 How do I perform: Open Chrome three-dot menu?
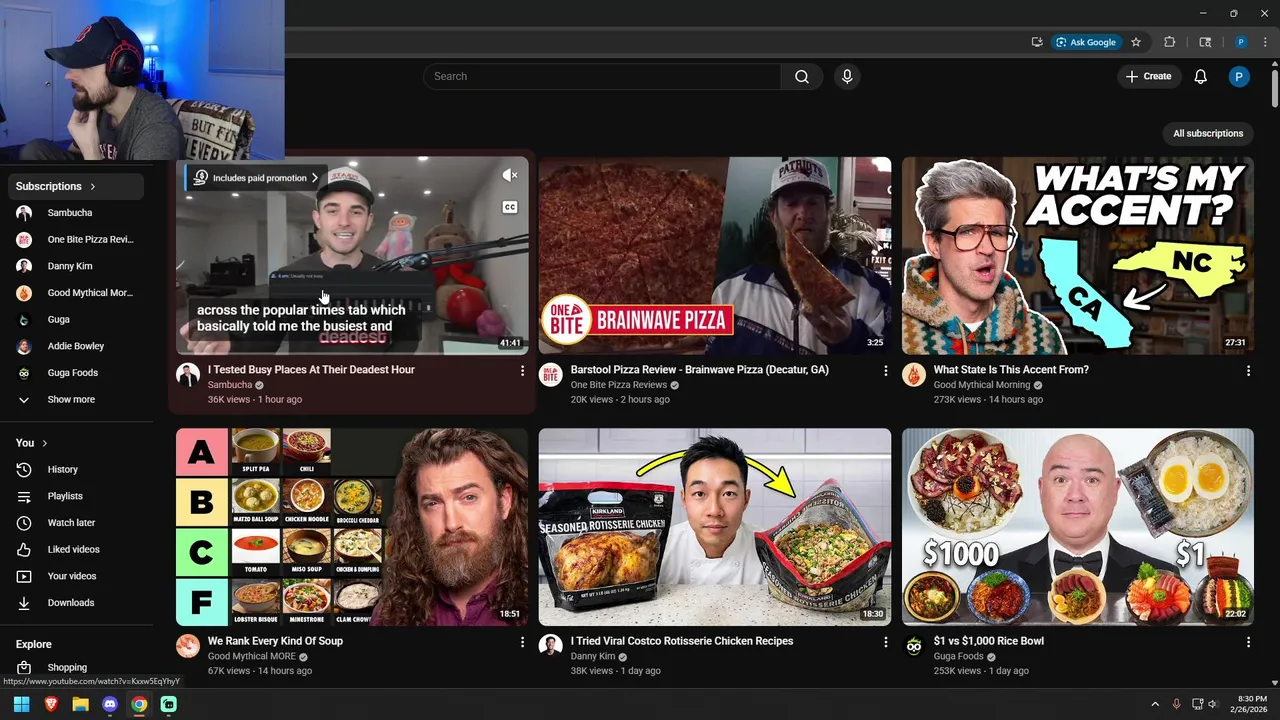point(1266,42)
